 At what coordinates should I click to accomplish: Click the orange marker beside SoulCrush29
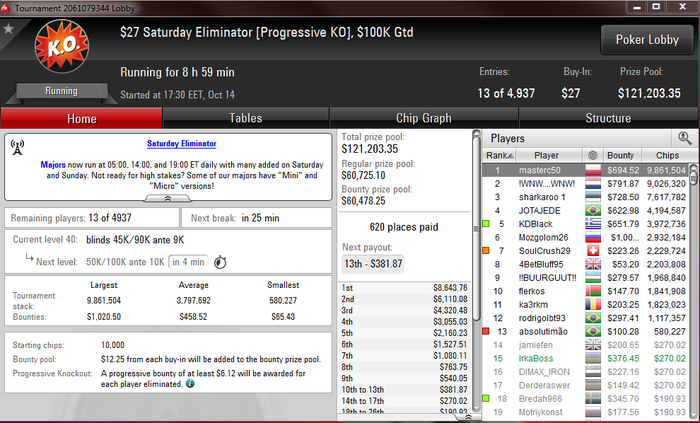[486, 250]
